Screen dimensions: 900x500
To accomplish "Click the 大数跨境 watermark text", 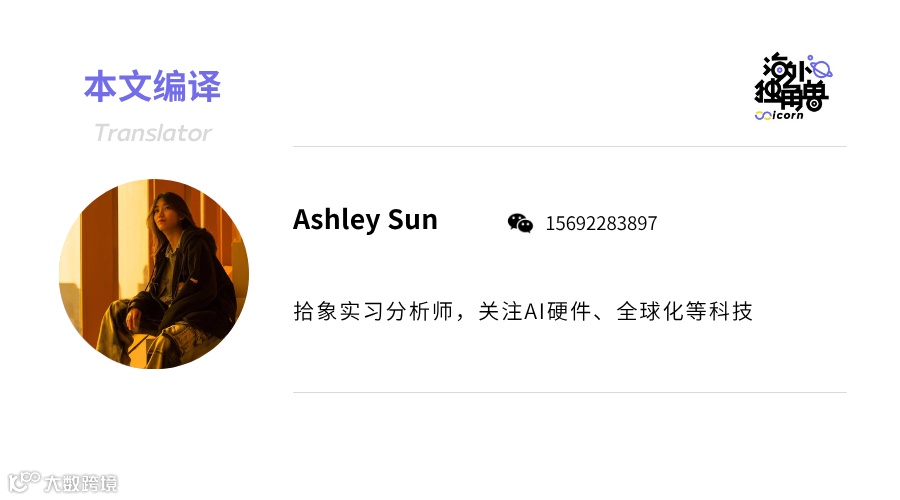I will [81, 483].
